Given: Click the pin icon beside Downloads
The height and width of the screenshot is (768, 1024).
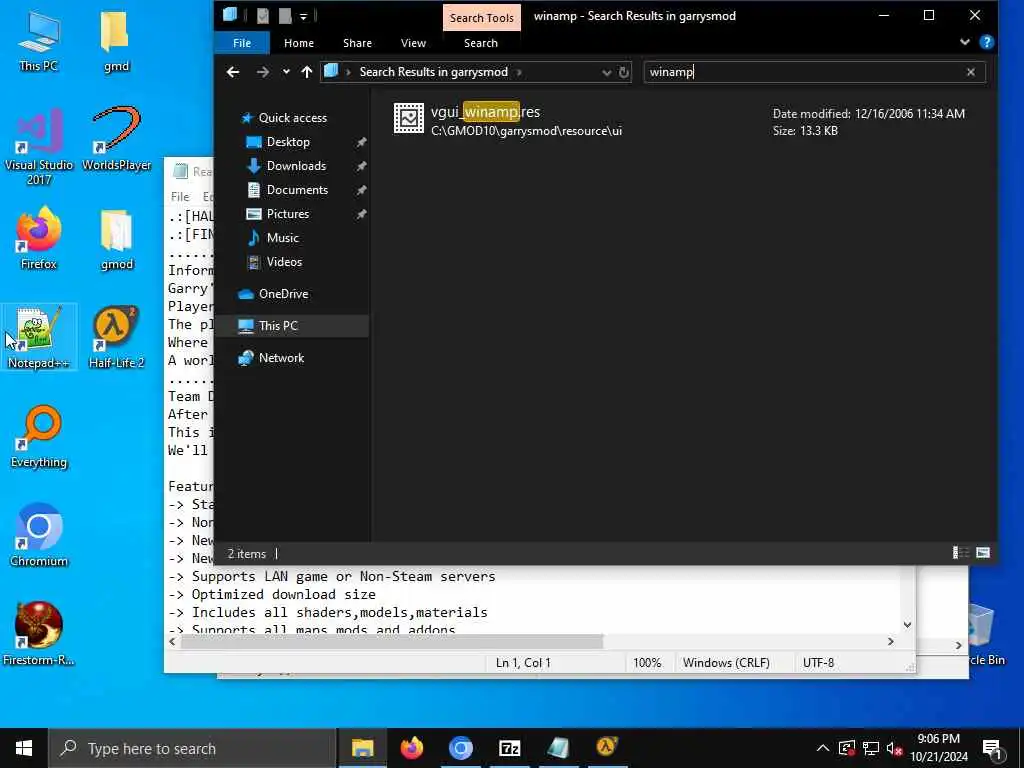Looking at the screenshot, I should pos(361,167).
